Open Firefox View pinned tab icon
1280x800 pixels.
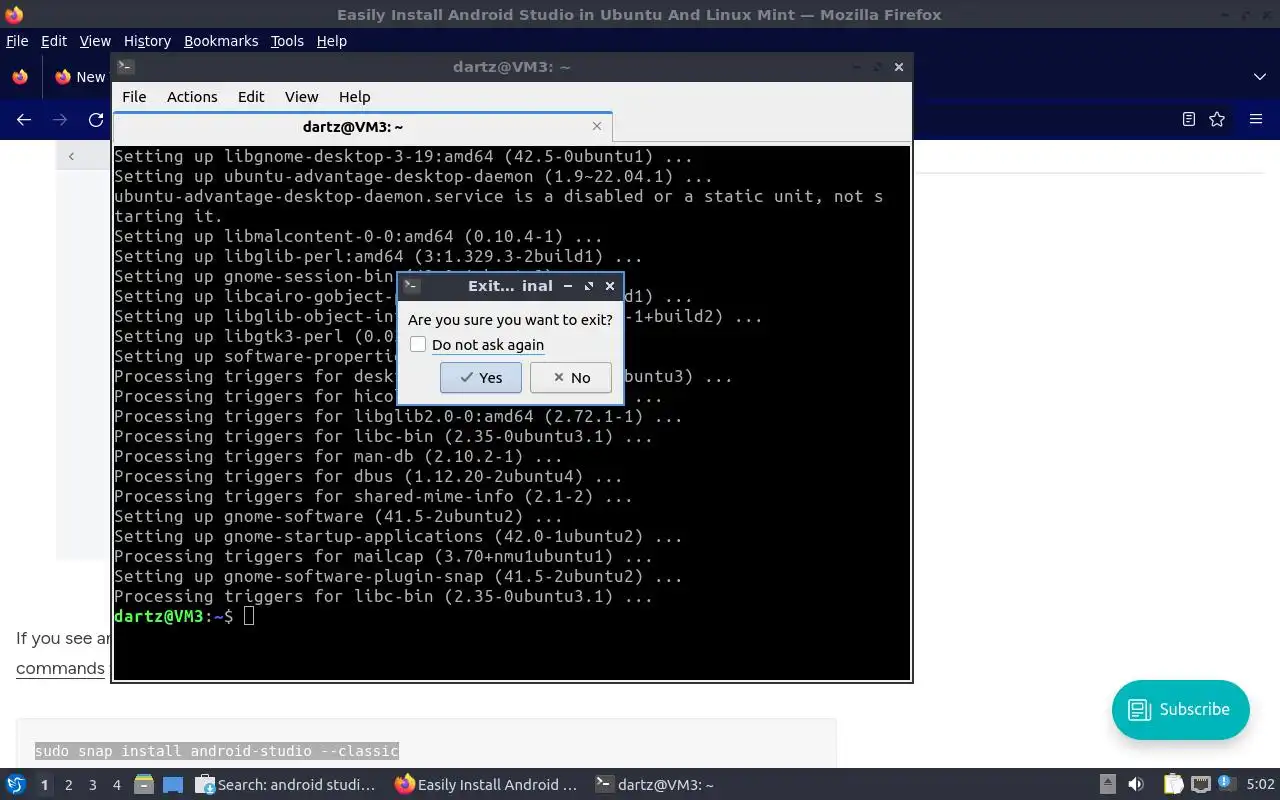[20, 76]
